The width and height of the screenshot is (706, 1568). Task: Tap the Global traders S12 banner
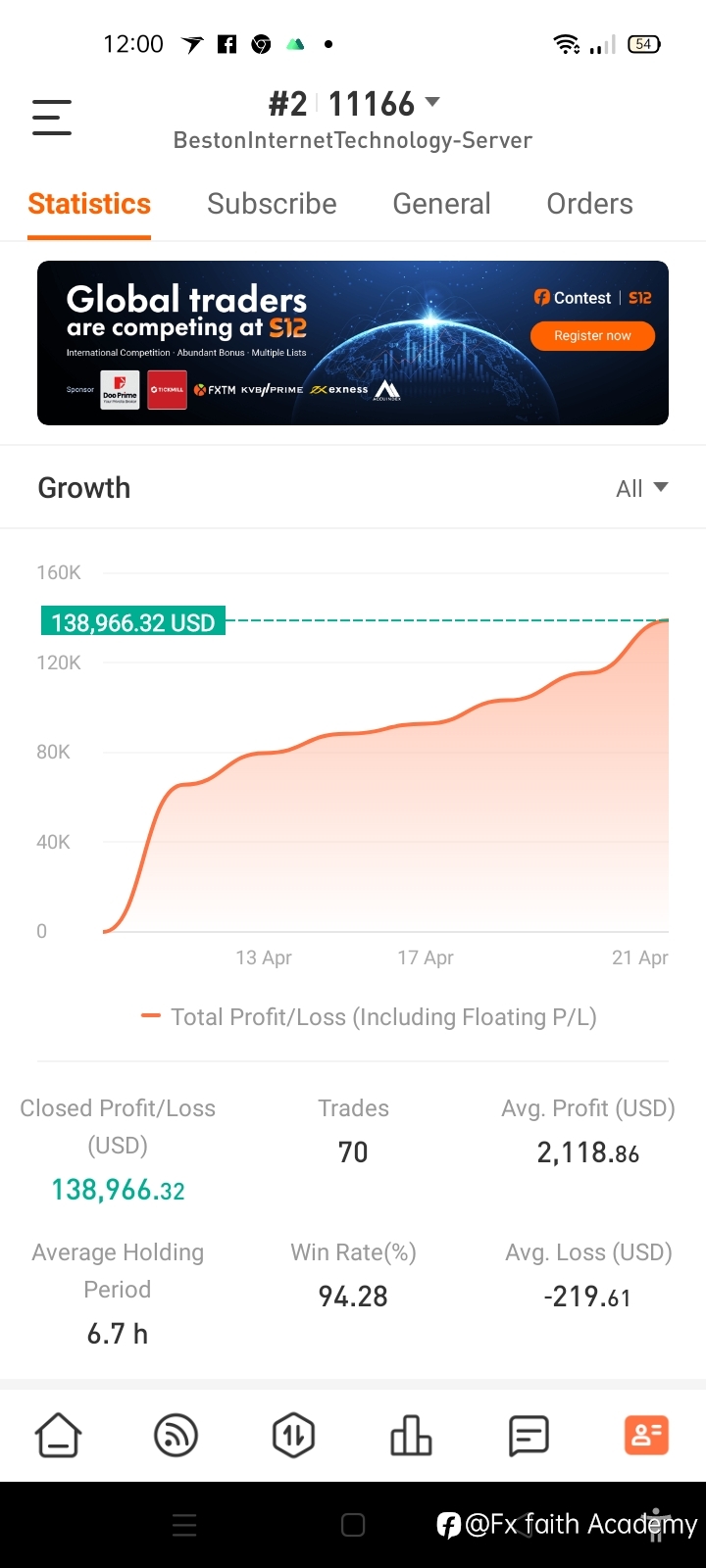pos(353,343)
